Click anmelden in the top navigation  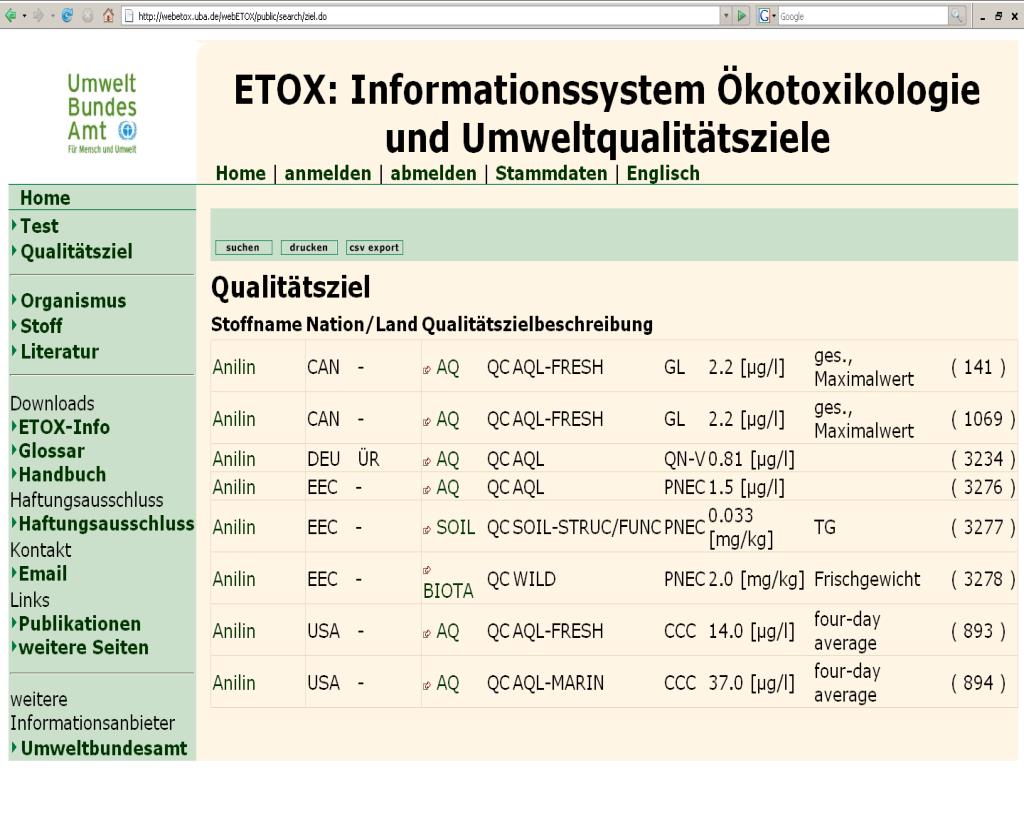(x=328, y=173)
